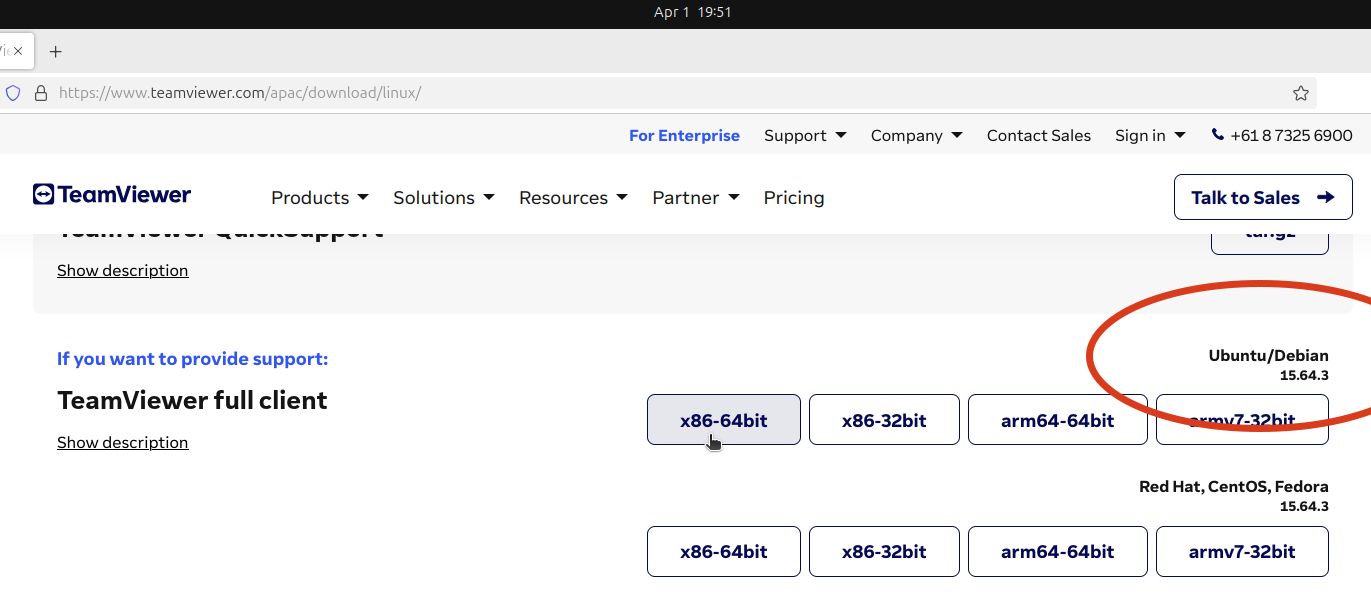Expand the Solutions menu
Screen dimensions: 1371x606
coord(444,198)
